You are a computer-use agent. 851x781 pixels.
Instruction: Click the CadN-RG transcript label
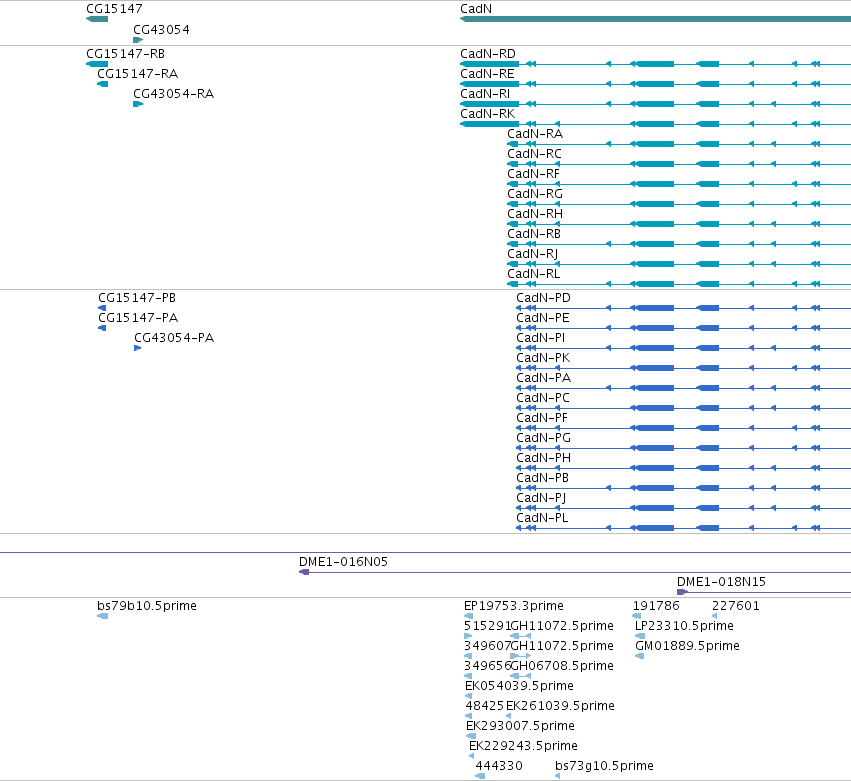pyautogui.click(x=535, y=194)
